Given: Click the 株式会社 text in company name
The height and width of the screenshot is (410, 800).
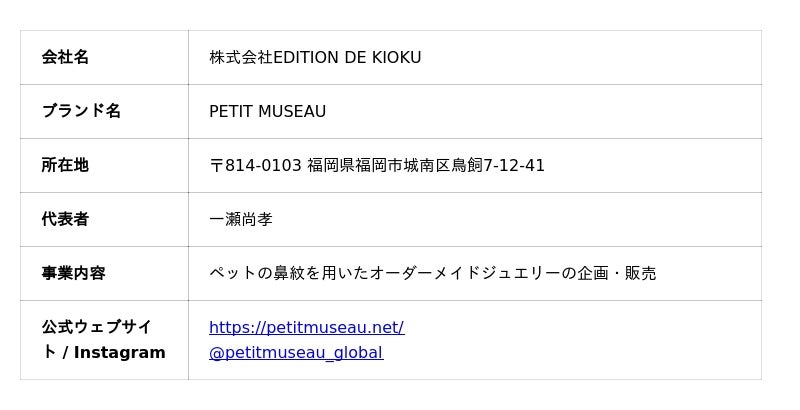Looking at the screenshot, I should [240, 57].
